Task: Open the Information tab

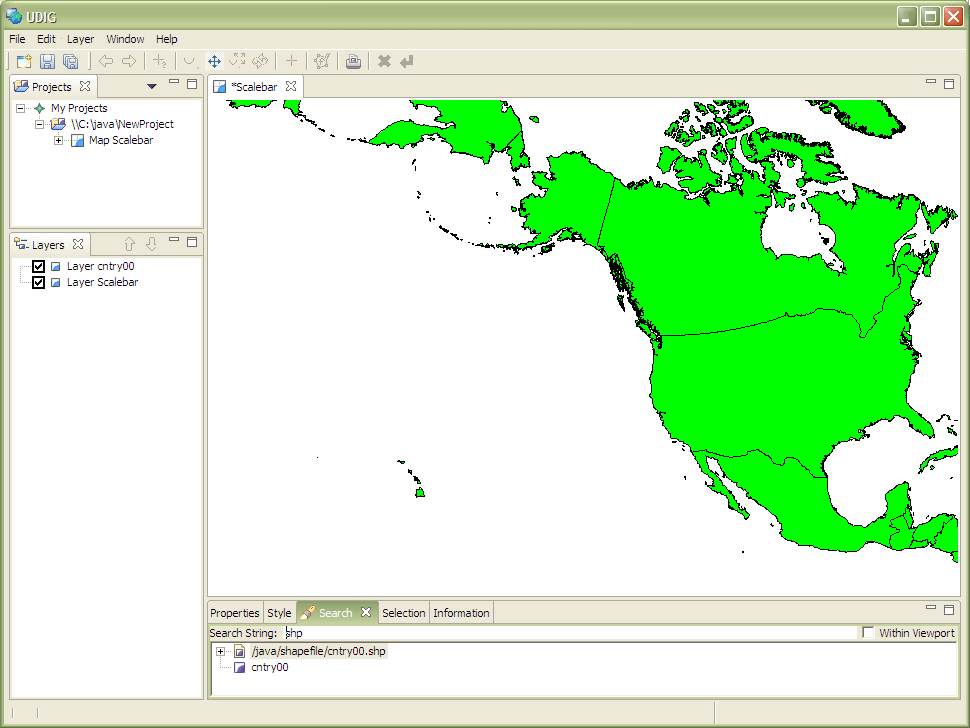Action: pyautogui.click(x=461, y=613)
